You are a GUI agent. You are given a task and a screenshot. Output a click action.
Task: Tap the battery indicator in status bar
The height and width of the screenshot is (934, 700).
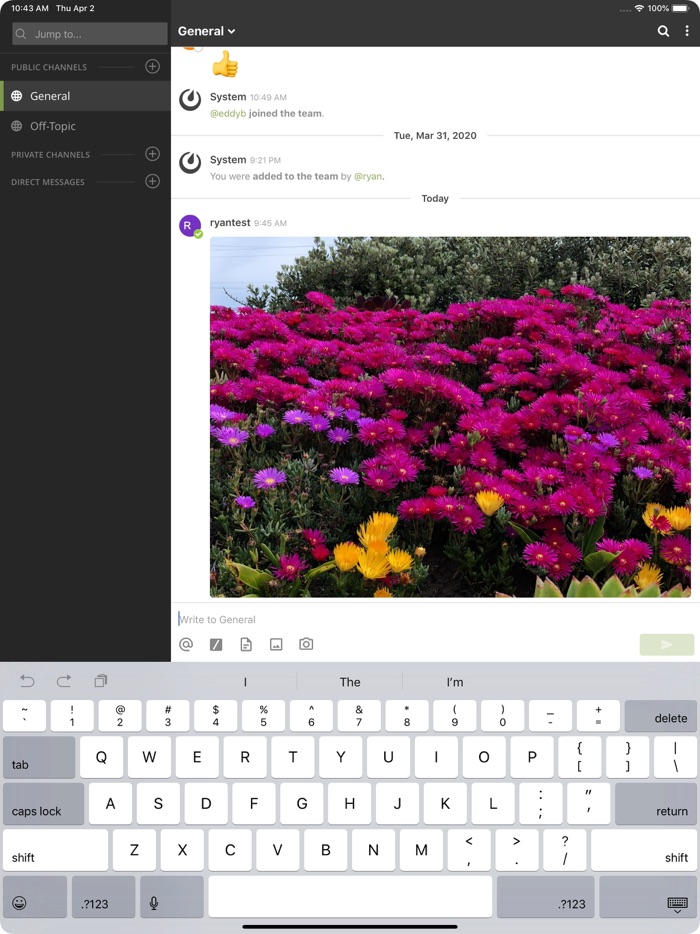(680, 8)
